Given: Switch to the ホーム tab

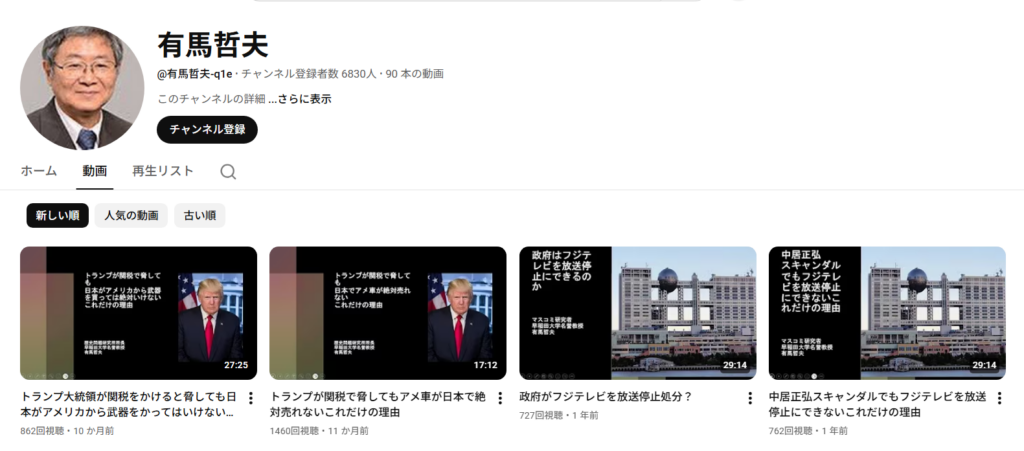Looking at the screenshot, I should click(39, 171).
